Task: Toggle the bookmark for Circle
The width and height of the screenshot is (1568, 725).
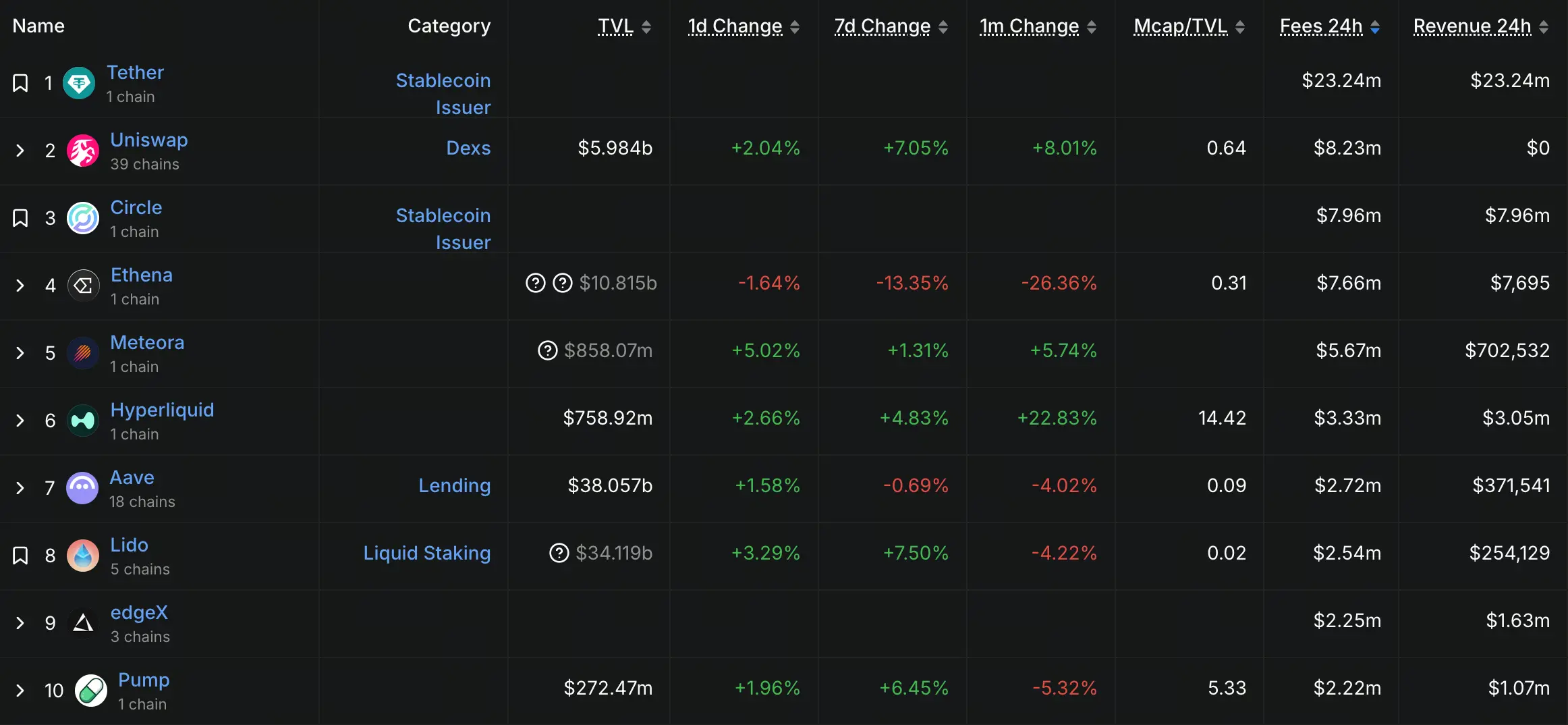Action: click(x=20, y=218)
